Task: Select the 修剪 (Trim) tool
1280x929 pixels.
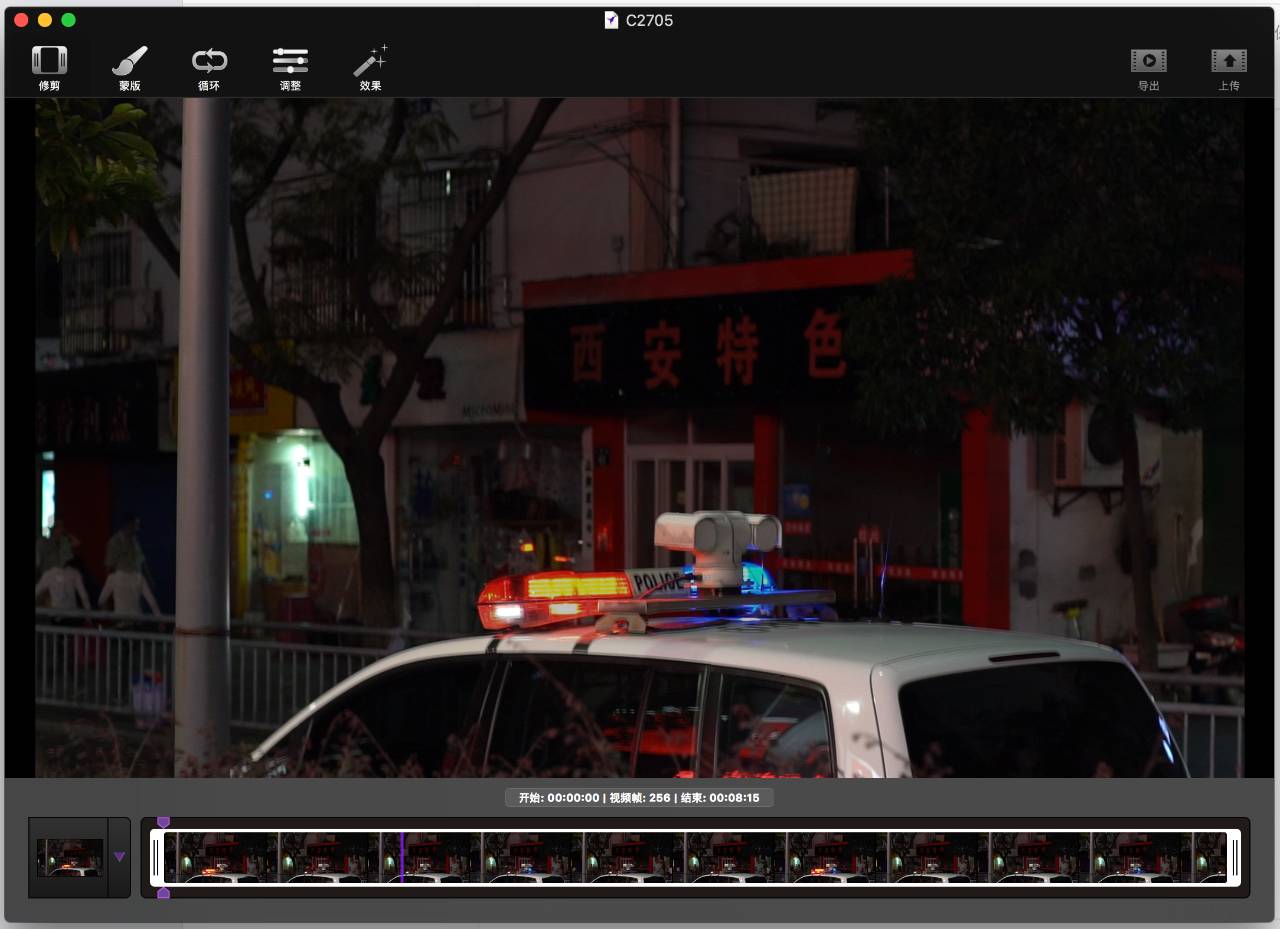Action: tap(49, 67)
